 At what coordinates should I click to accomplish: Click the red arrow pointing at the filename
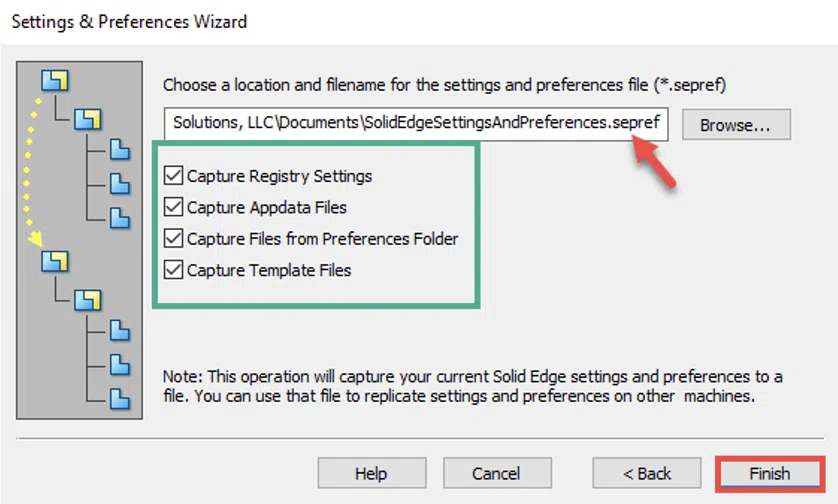coord(654,160)
